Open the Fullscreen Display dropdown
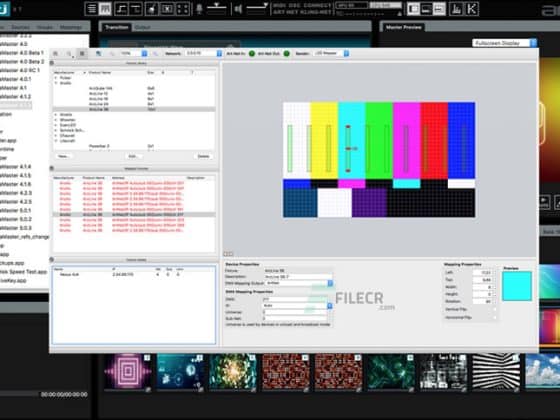560x420 pixels. click(x=505, y=43)
